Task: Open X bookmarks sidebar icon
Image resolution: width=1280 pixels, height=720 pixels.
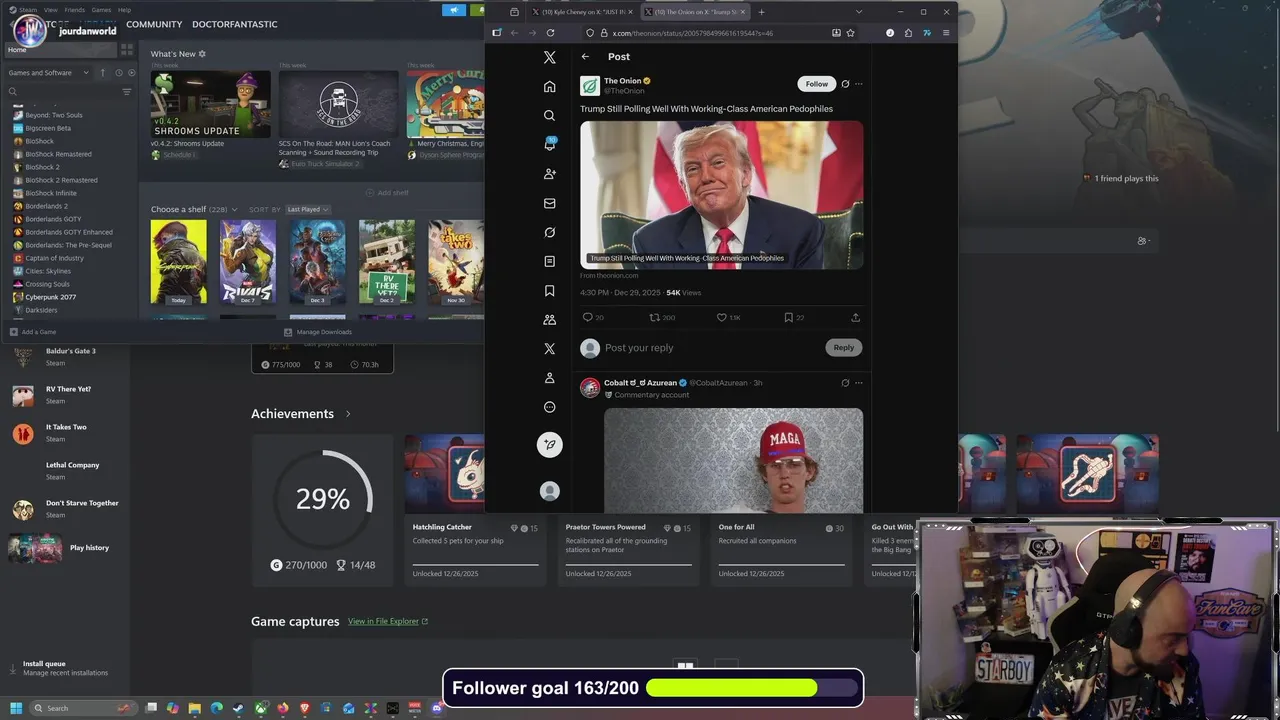Action: point(549,291)
